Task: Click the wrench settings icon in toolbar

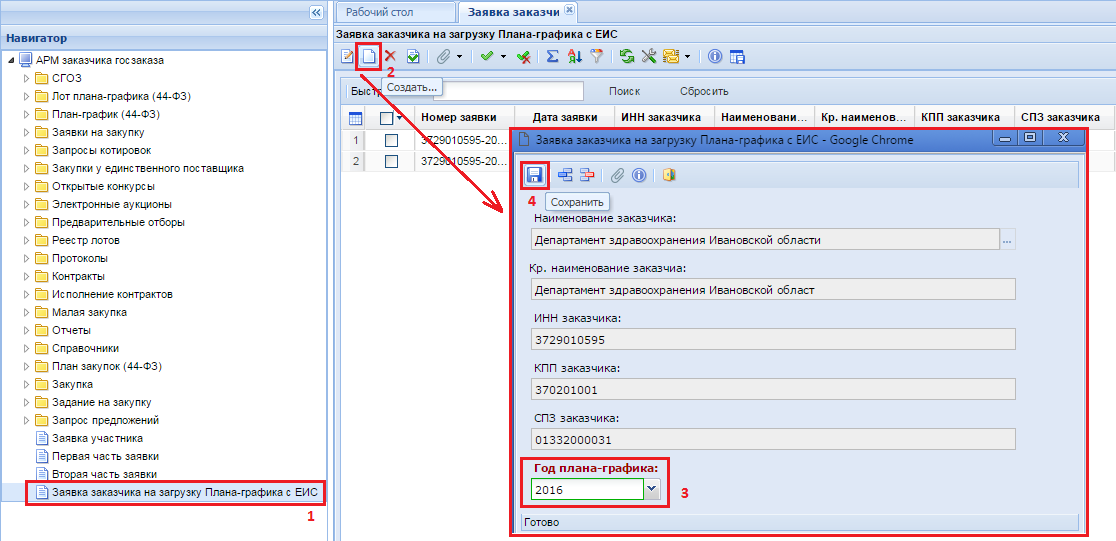Action: (x=648, y=57)
